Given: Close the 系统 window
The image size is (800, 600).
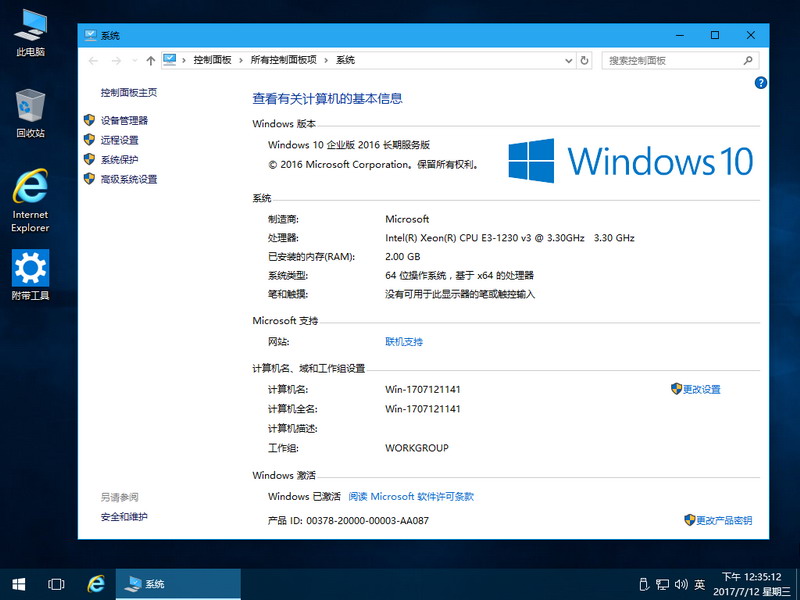Looking at the screenshot, I should coord(751,35).
